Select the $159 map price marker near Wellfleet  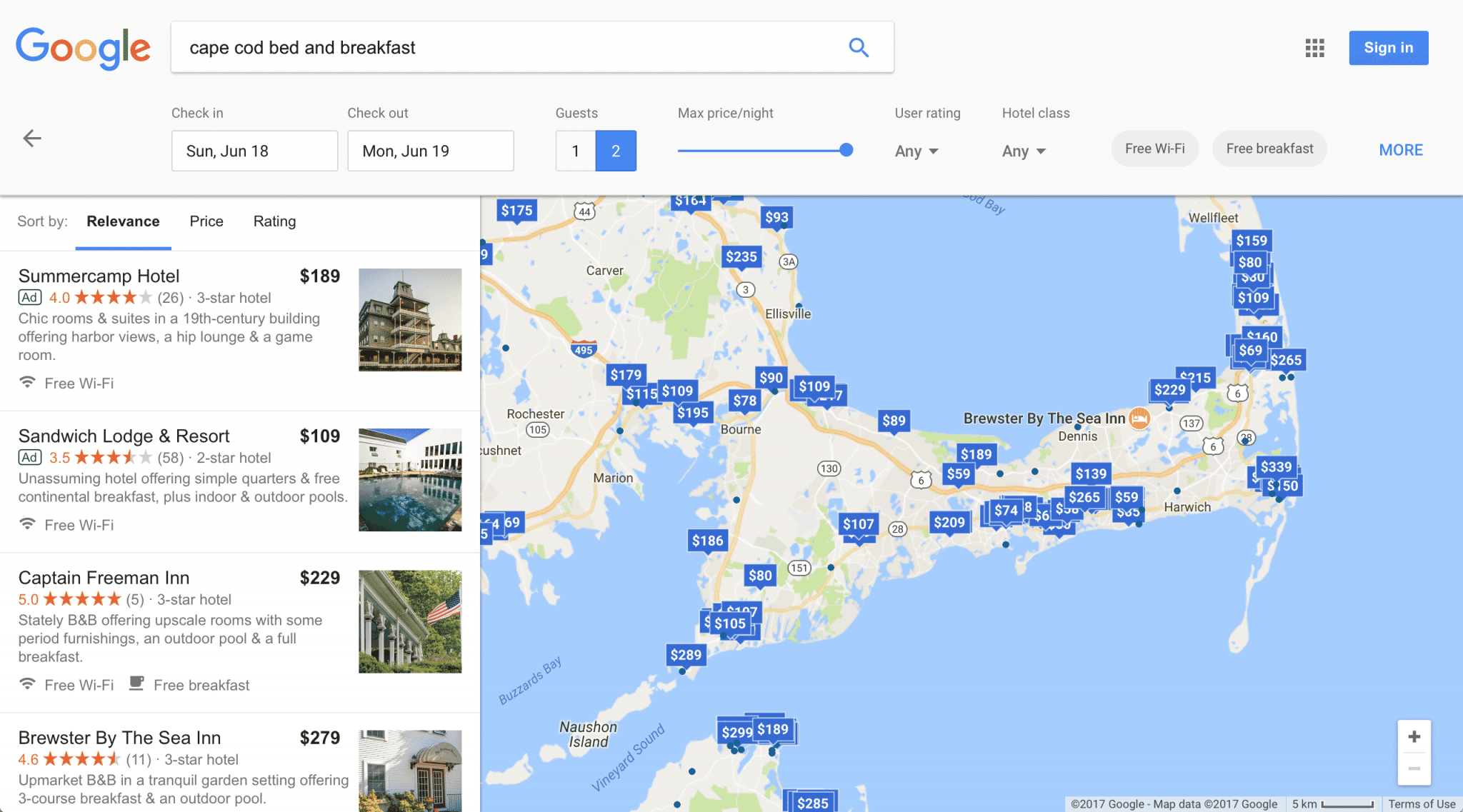pos(1252,241)
